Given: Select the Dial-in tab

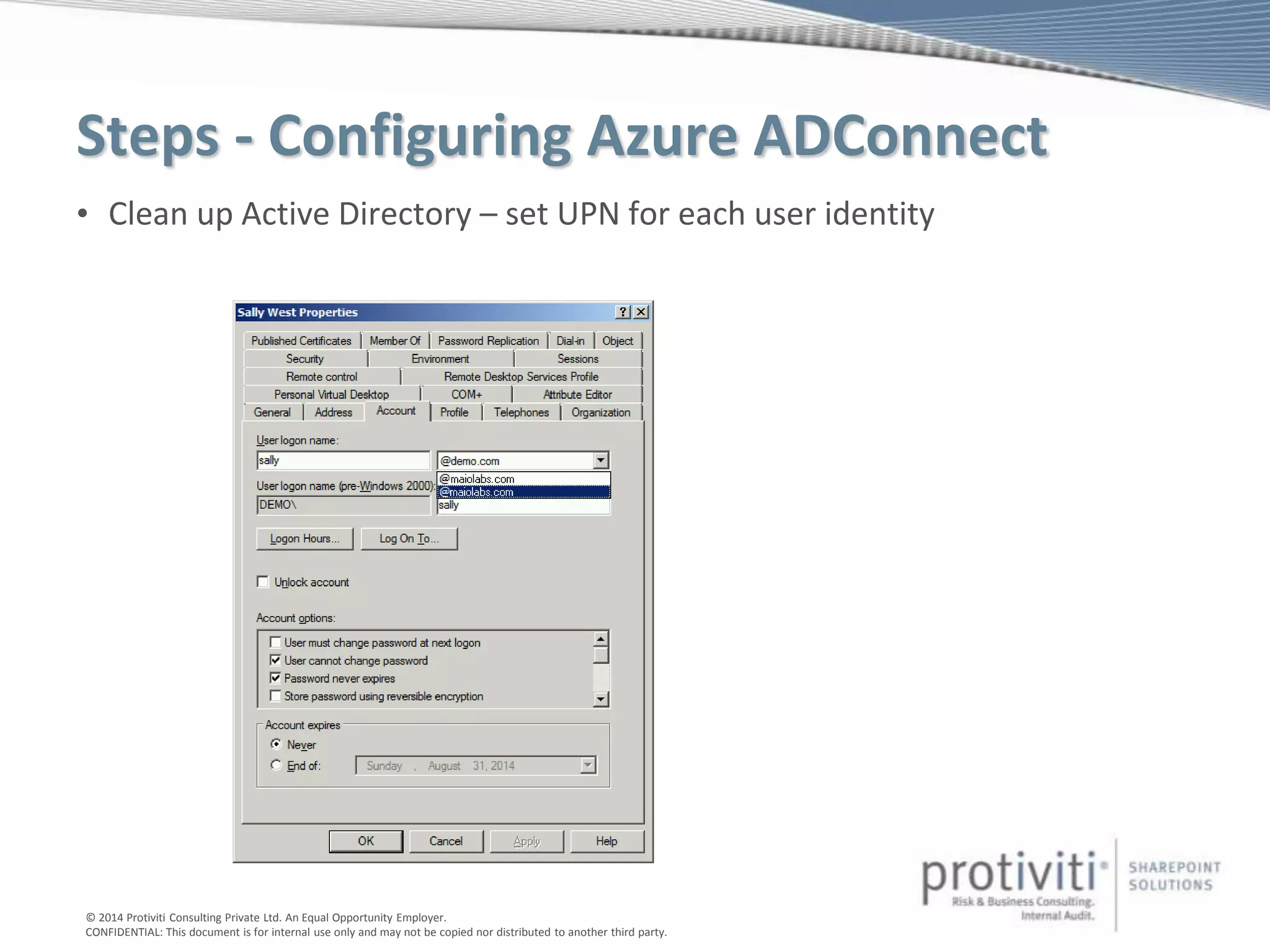Looking at the screenshot, I should click(571, 341).
